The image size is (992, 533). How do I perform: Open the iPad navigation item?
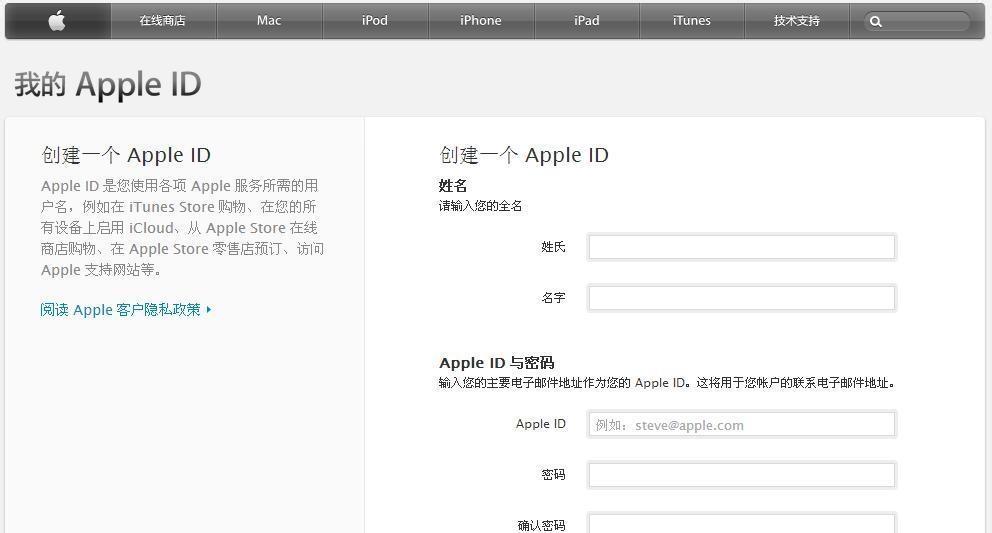tap(586, 21)
